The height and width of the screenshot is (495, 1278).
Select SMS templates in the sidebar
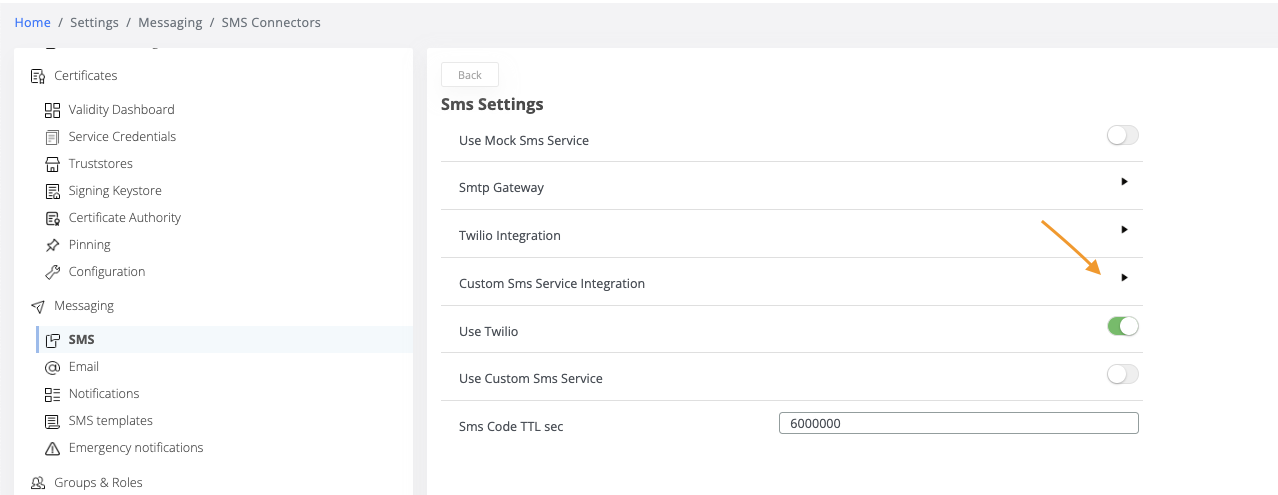coord(110,421)
